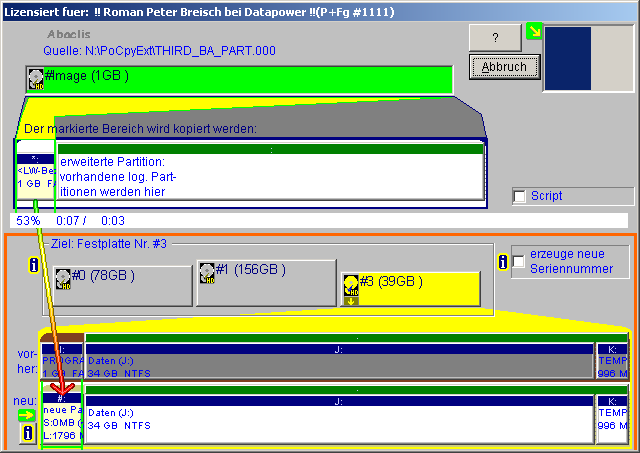Click Daten (J:) partition in the 'vorher' row
The height and width of the screenshot is (453, 640).
(x=338, y=367)
